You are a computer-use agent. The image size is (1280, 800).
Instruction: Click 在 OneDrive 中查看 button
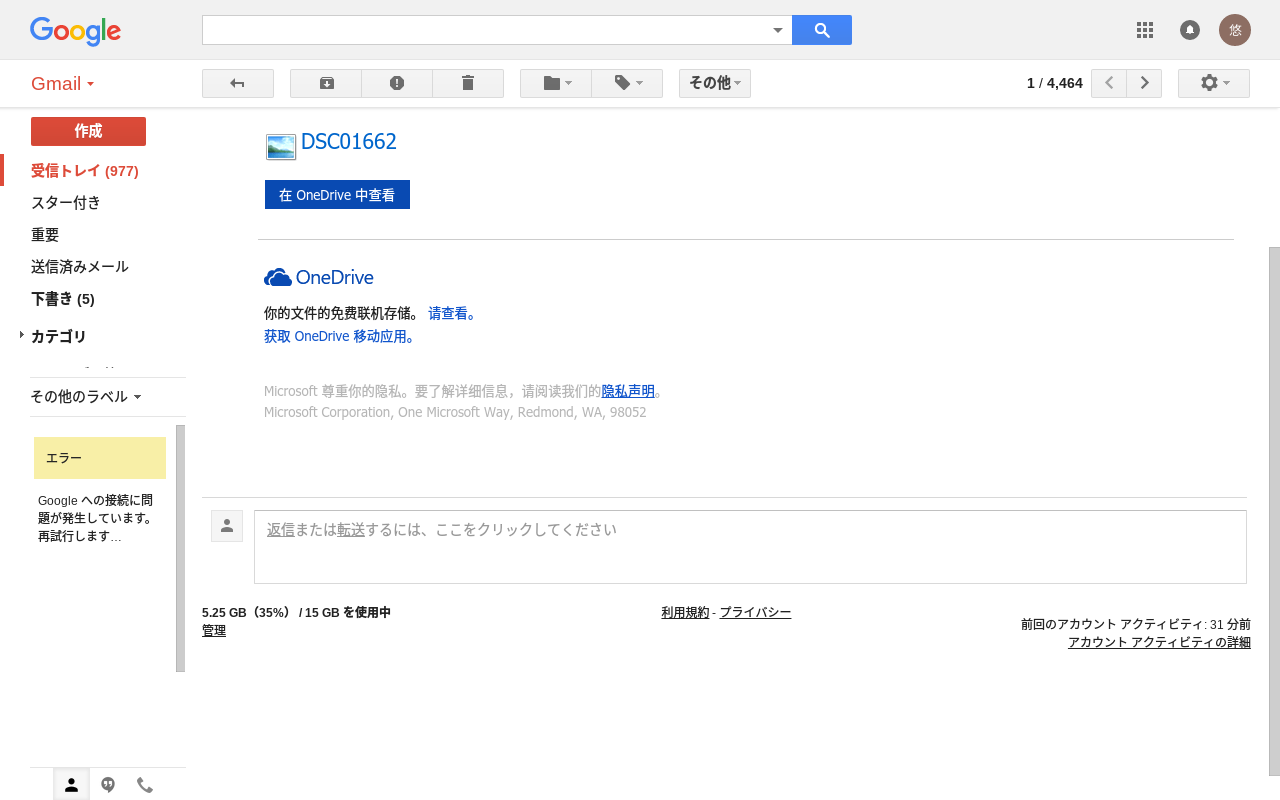pyautogui.click(x=337, y=195)
